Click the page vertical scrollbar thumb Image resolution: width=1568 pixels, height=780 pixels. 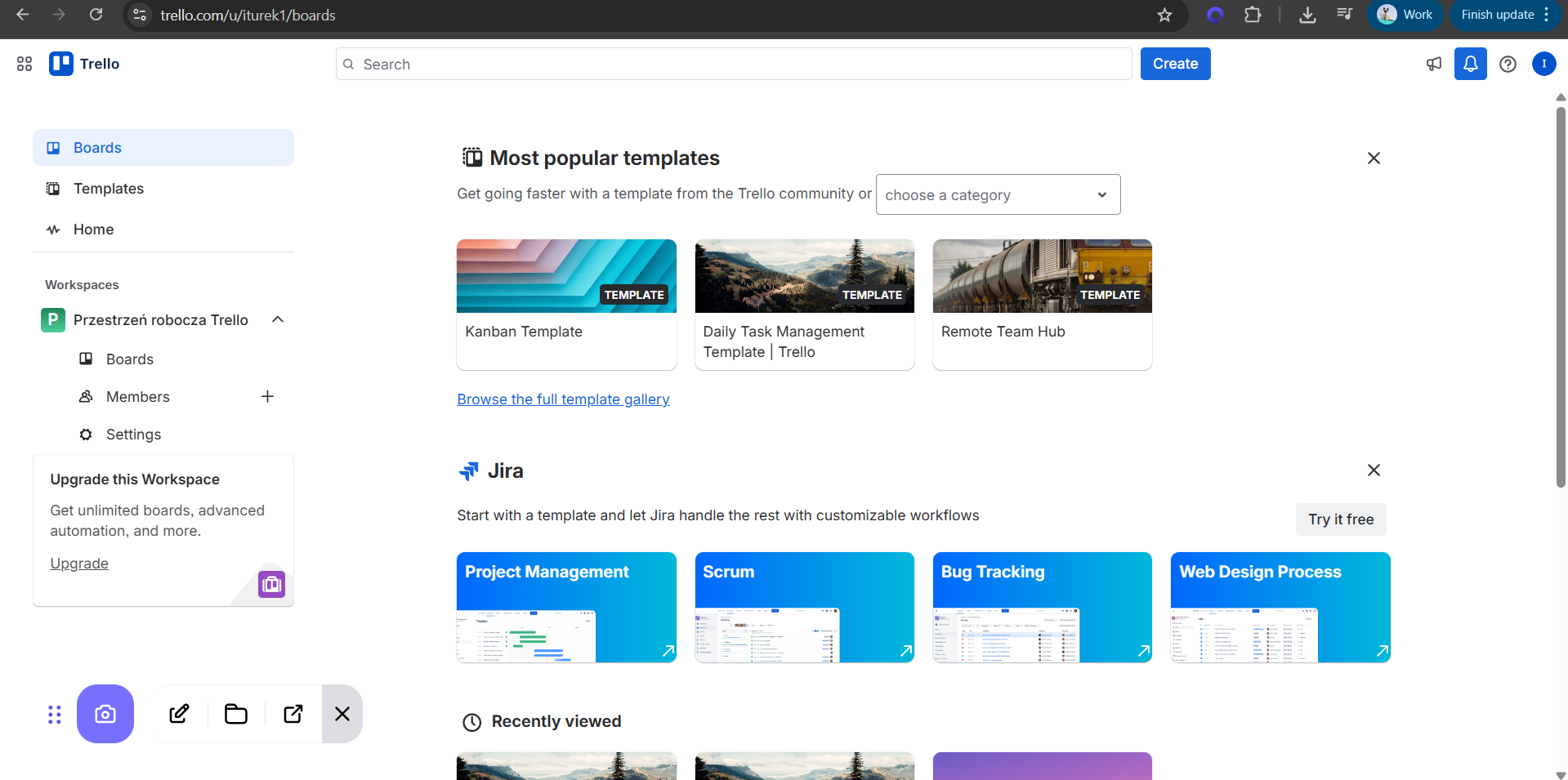pyautogui.click(x=1561, y=298)
